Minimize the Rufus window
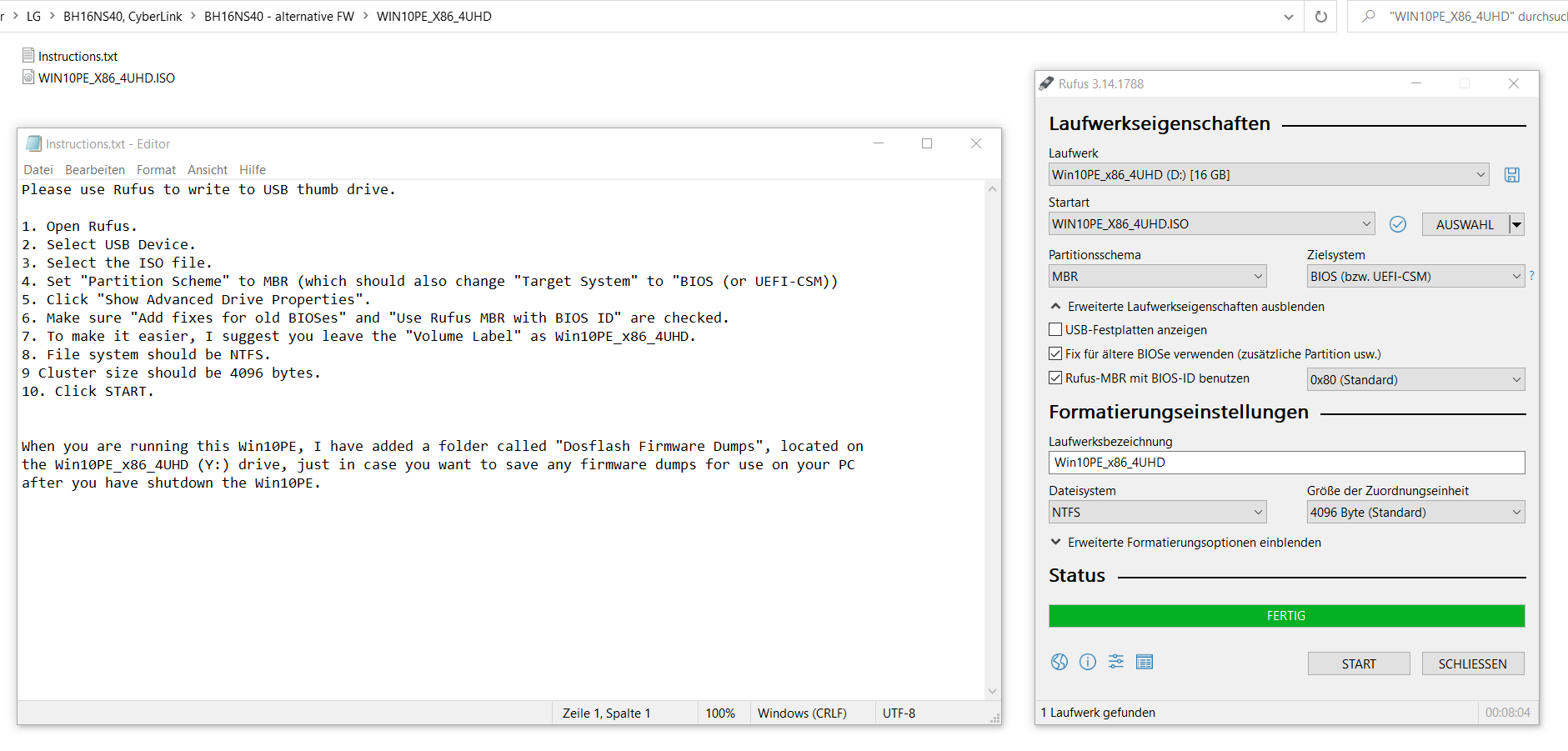The image size is (1568, 751). pos(1415,83)
